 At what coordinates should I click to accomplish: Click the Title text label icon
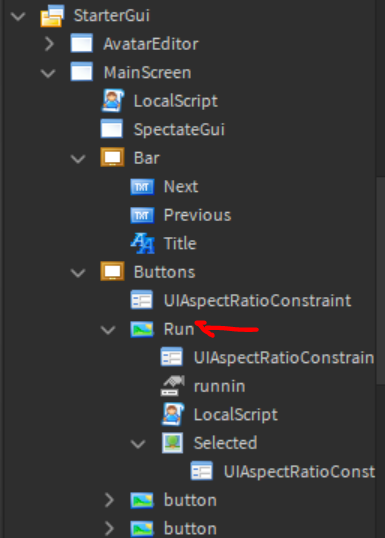click(142, 244)
